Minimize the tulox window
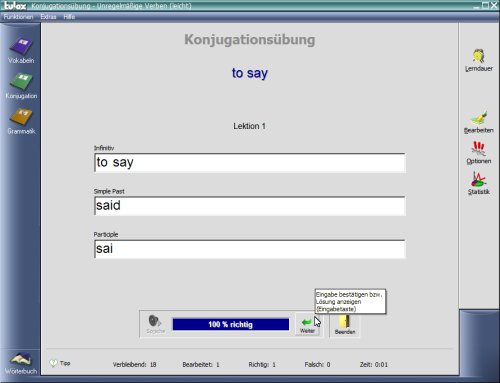The height and width of the screenshot is (383, 500). pos(477,6)
